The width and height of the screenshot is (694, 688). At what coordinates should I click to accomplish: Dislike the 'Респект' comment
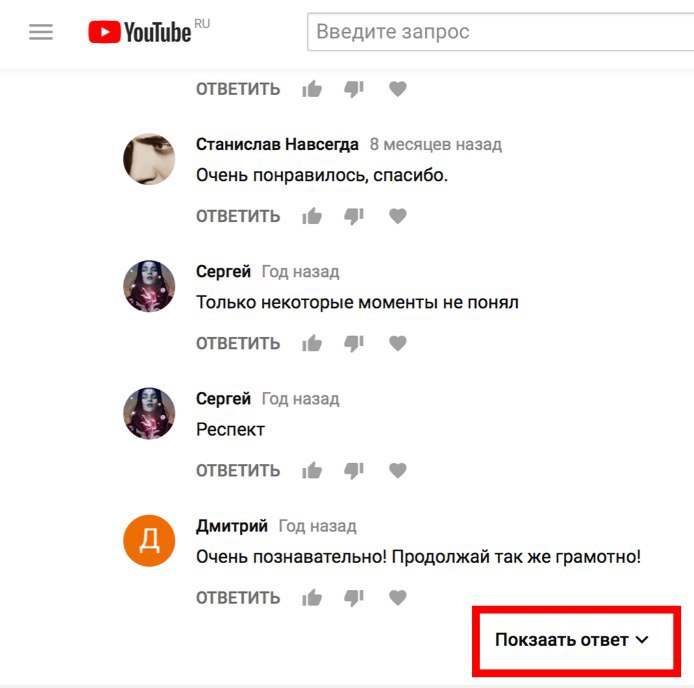354,470
